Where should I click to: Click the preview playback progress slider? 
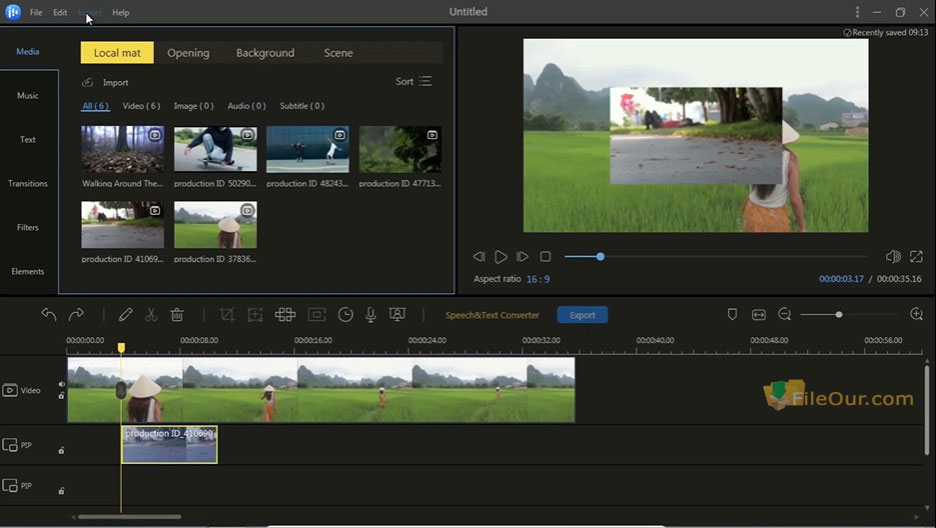point(715,257)
